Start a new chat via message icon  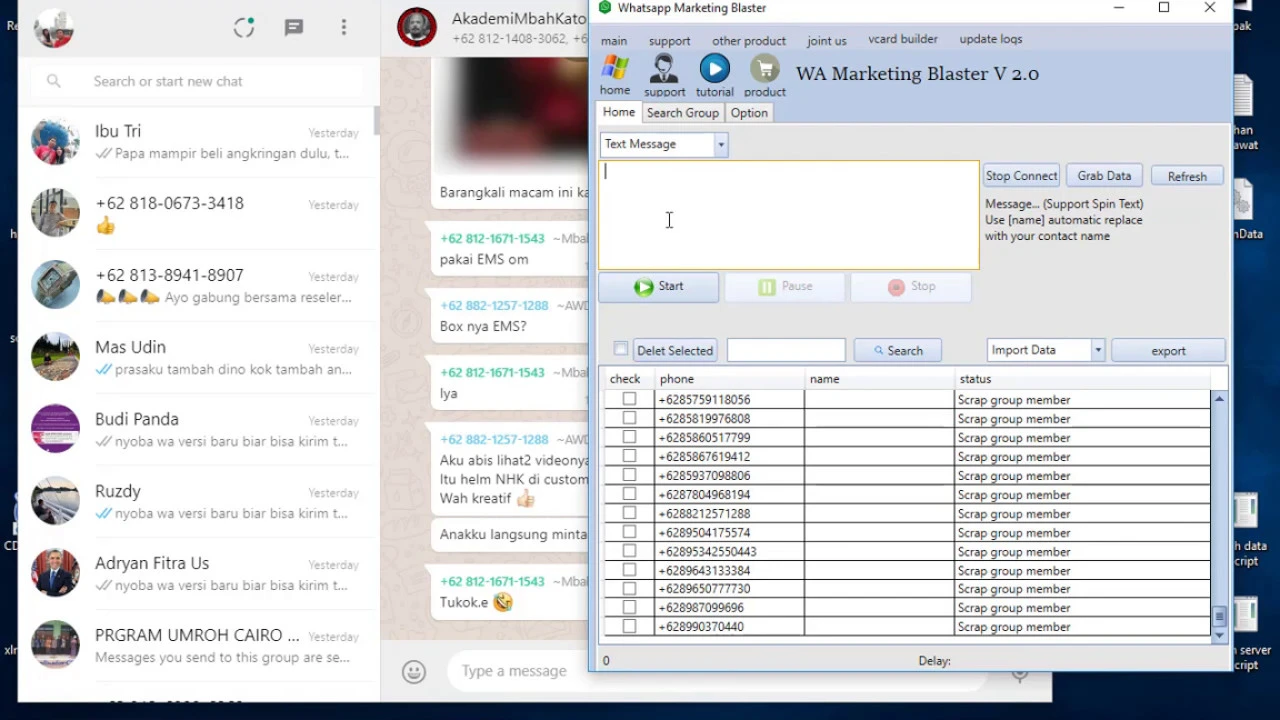pos(294,28)
